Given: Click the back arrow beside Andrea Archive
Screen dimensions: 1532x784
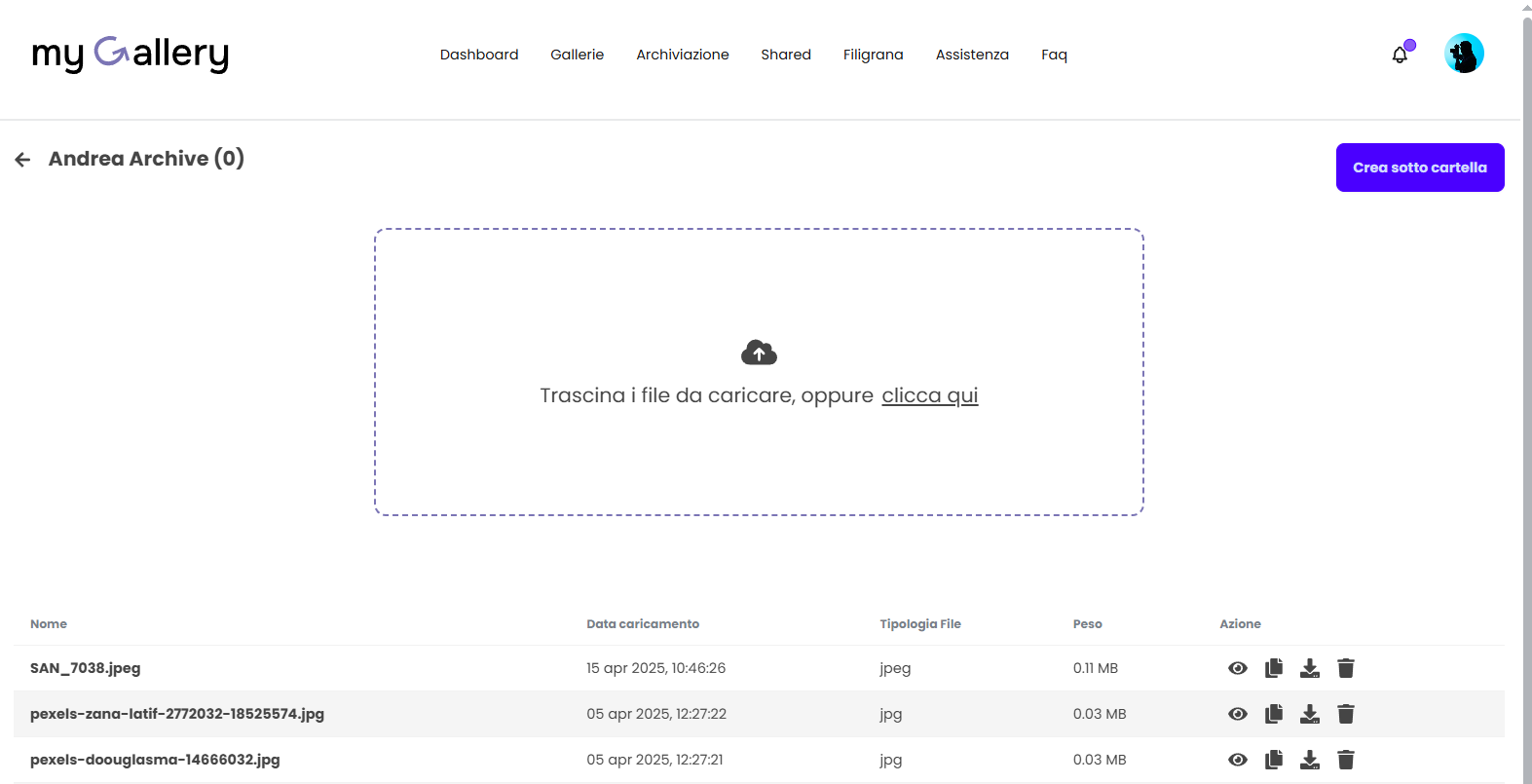Looking at the screenshot, I should pos(22,160).
